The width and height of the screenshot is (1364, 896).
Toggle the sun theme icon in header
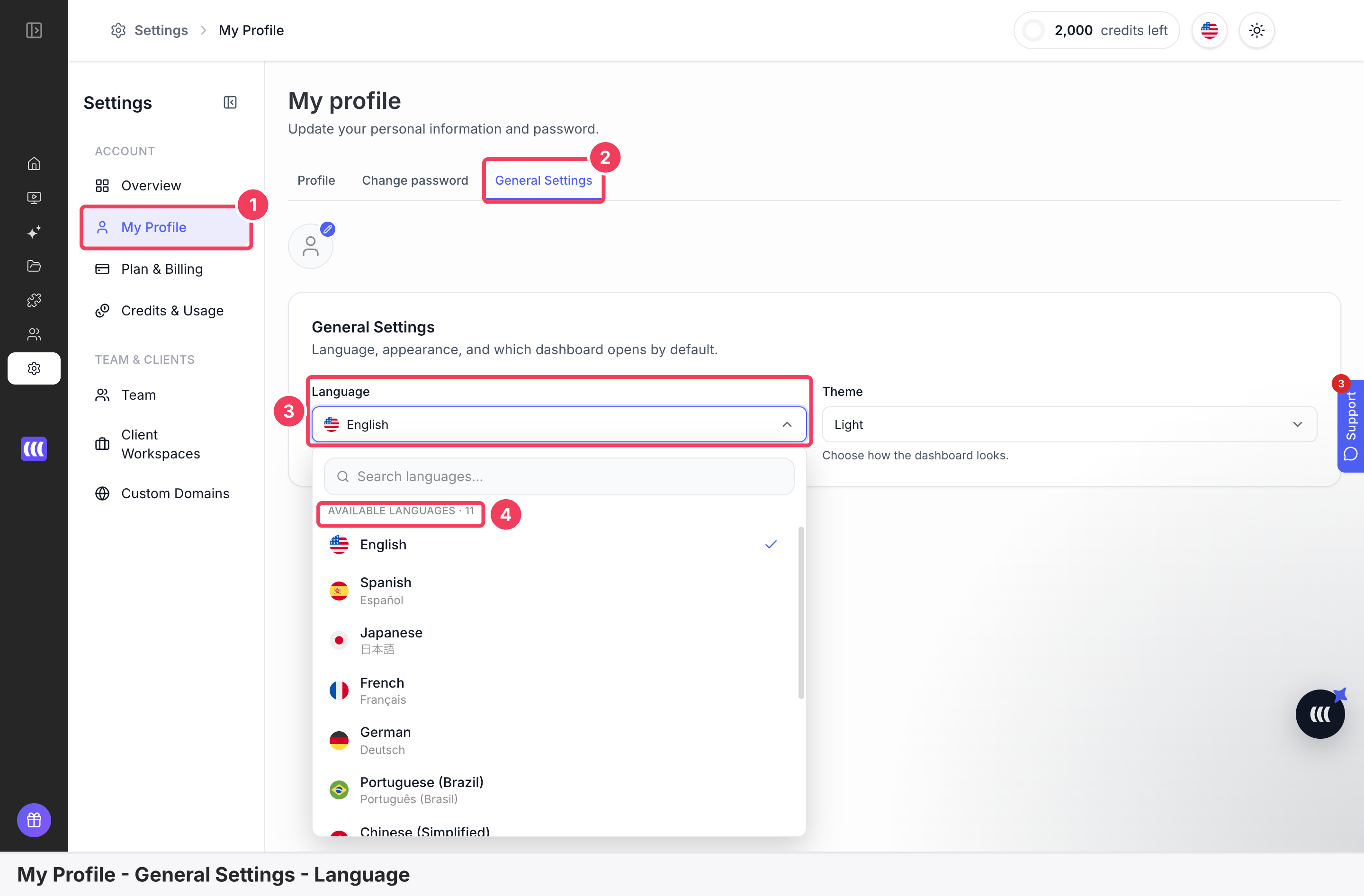(x=1257, y=30)
